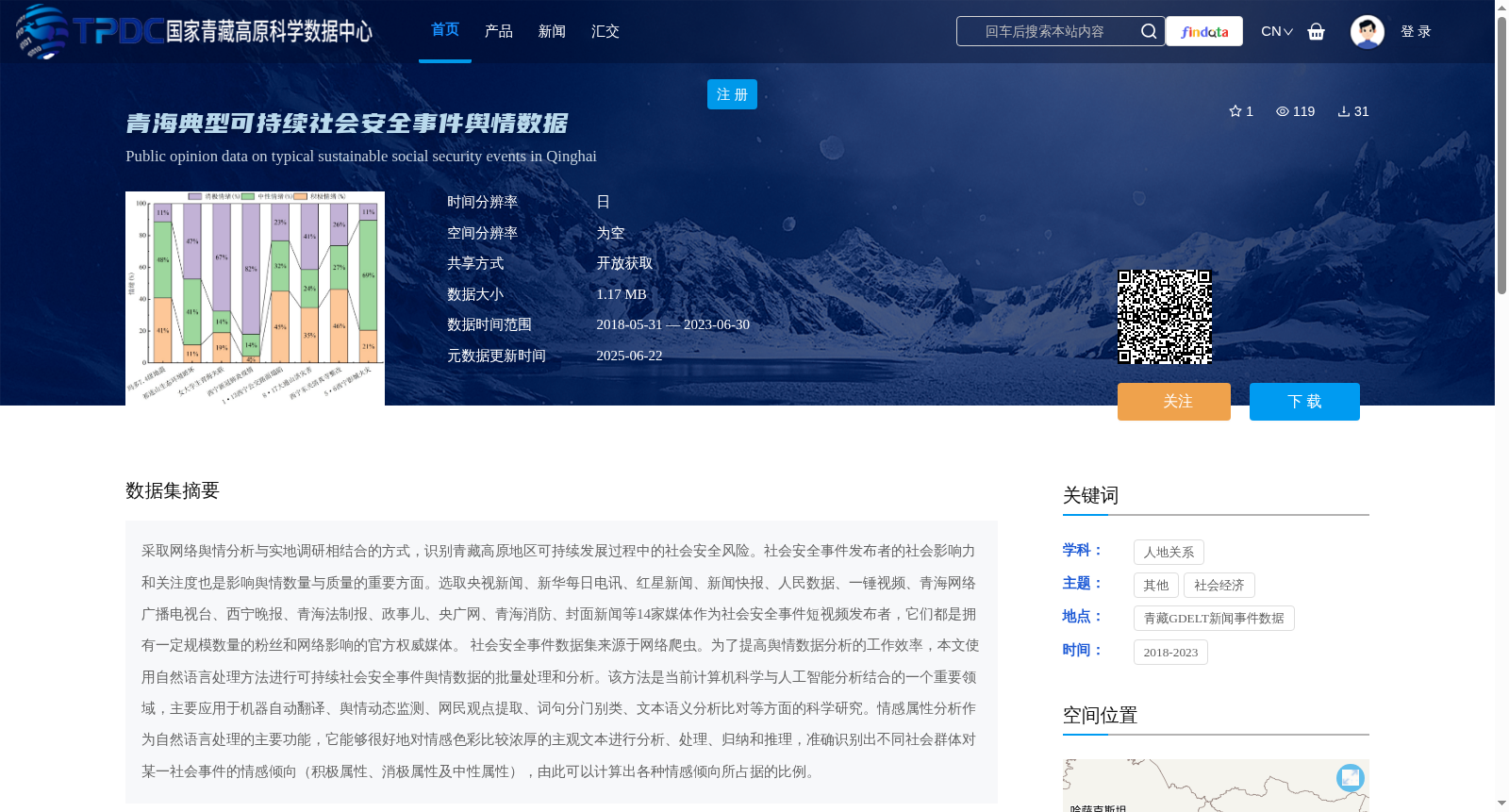Click the dataset title 青海典型可持续社会安全事件舆情数据
The width and height of the screenshot is (1509, 812).
(x=347, y=124)
